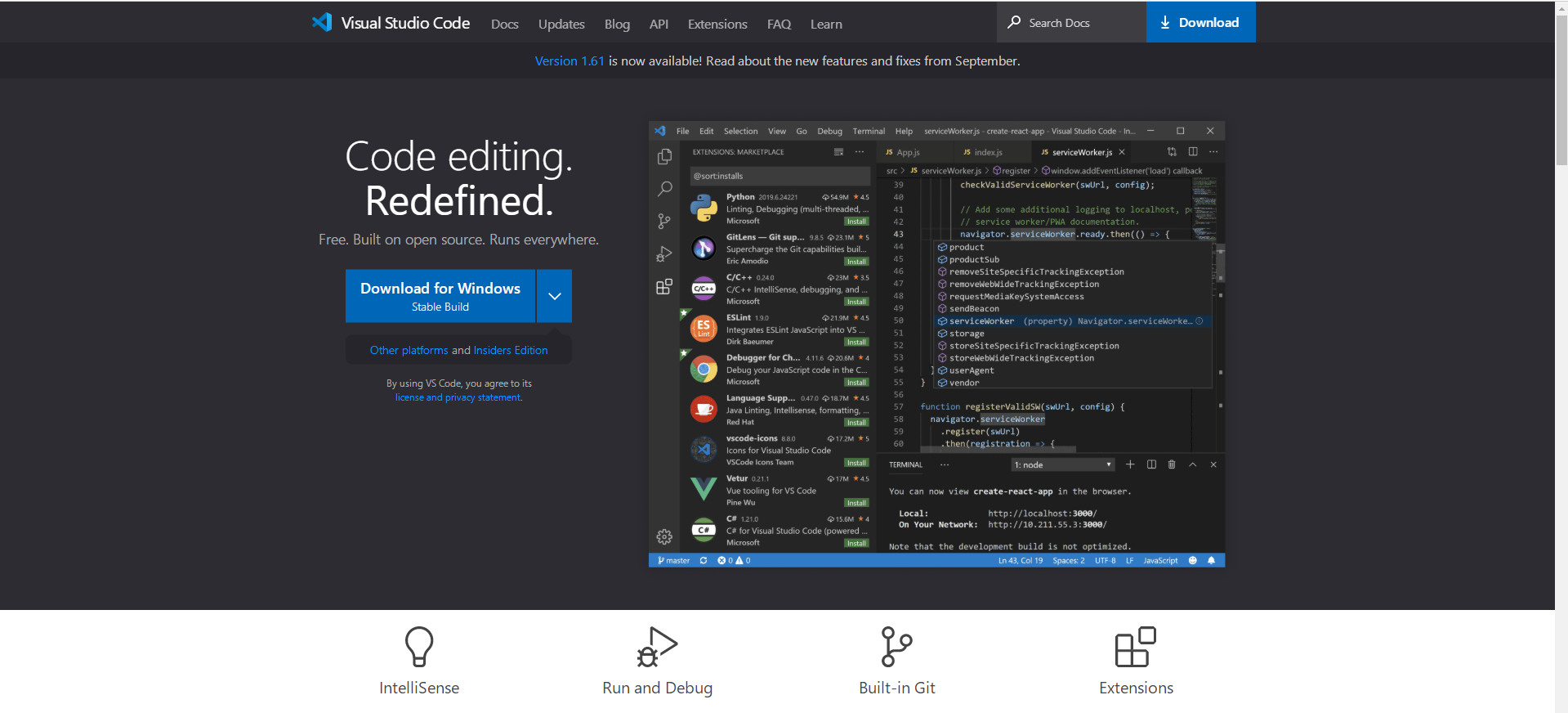The height and width of the screenshot is (713, 1568).
Task: Split the terminal with split icon
Action: pyautogui.click(x=1151, y=464)
